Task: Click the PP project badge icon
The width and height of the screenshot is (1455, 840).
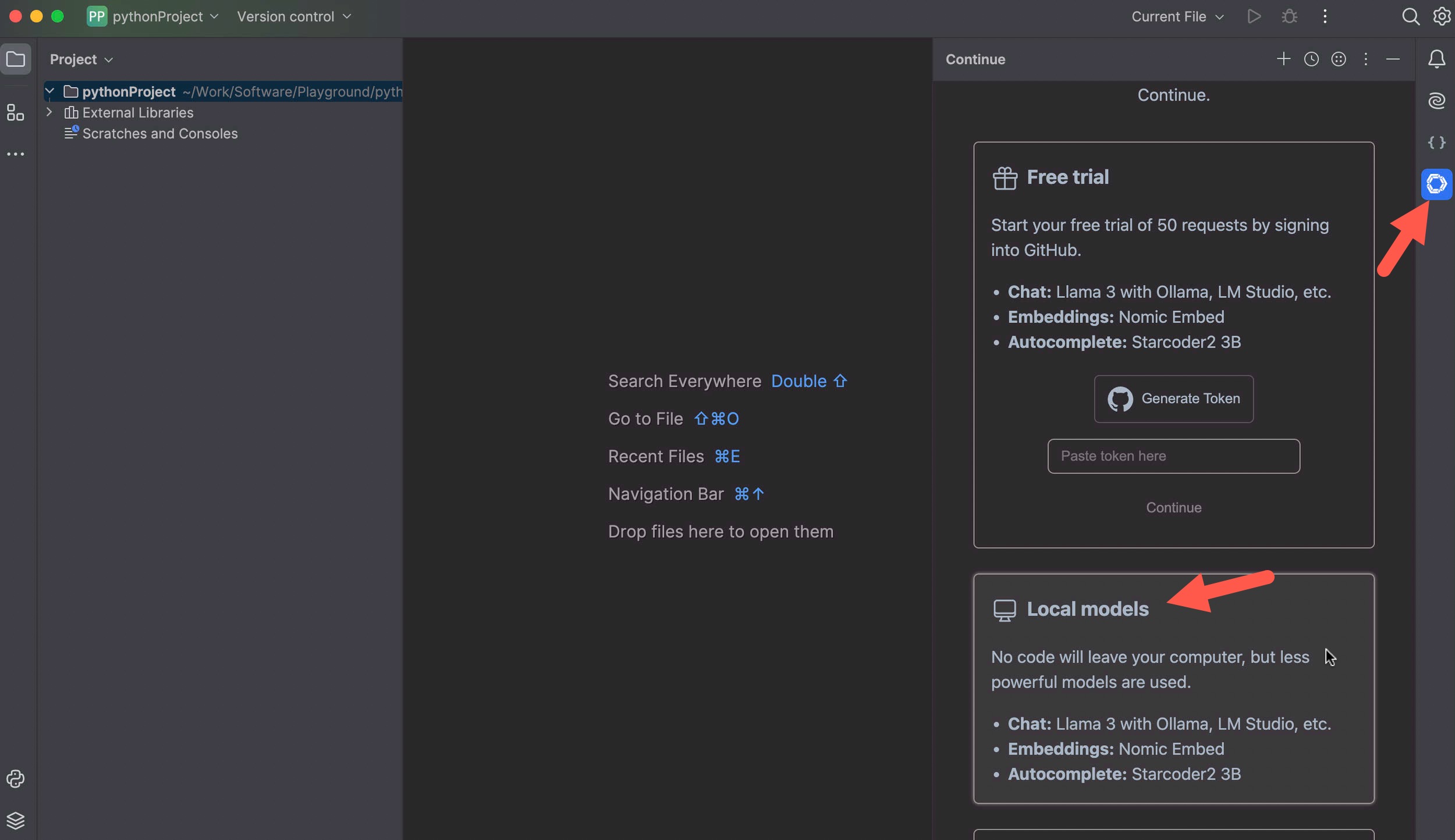Action: [97, 16]
